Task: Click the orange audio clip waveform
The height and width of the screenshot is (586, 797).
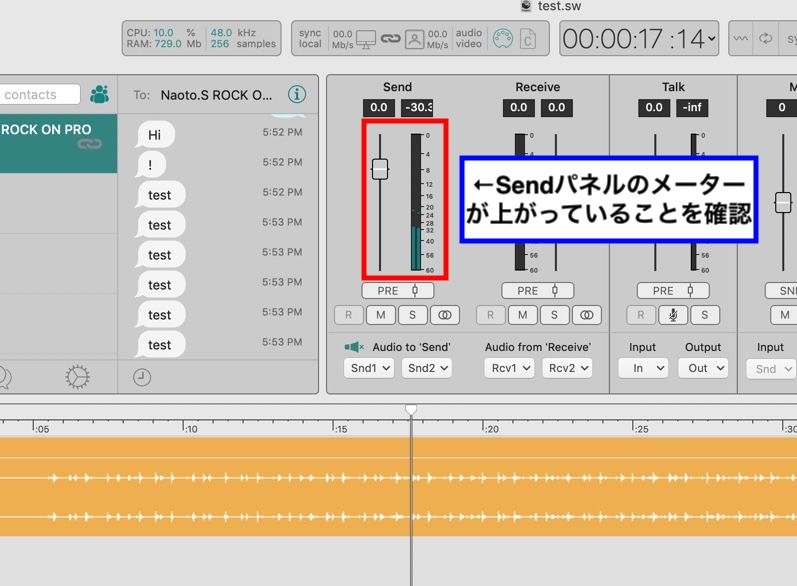Action: click(x=398, y=487)
